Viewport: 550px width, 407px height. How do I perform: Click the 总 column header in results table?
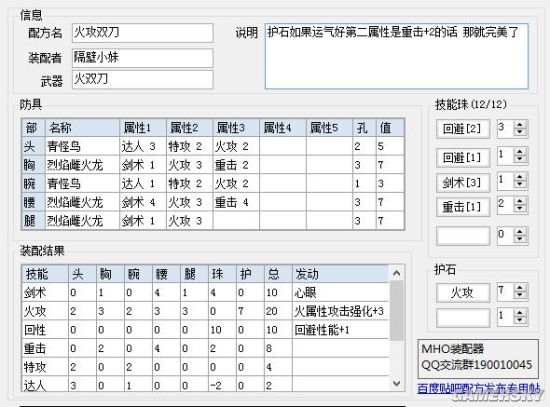coord(278,274)
